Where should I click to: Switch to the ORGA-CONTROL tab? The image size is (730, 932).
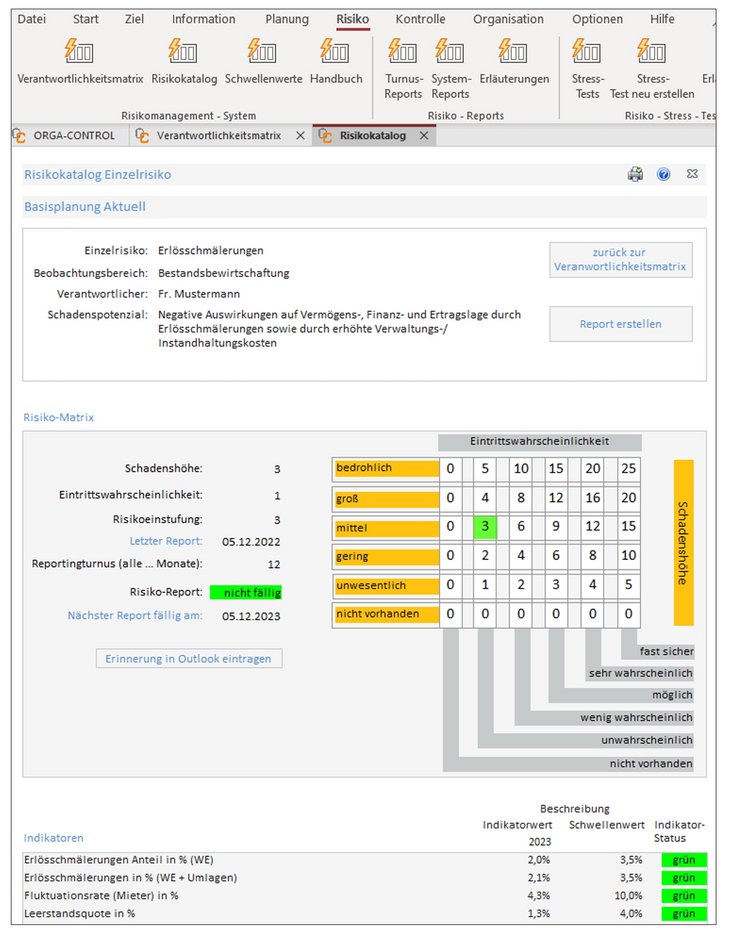72,135
